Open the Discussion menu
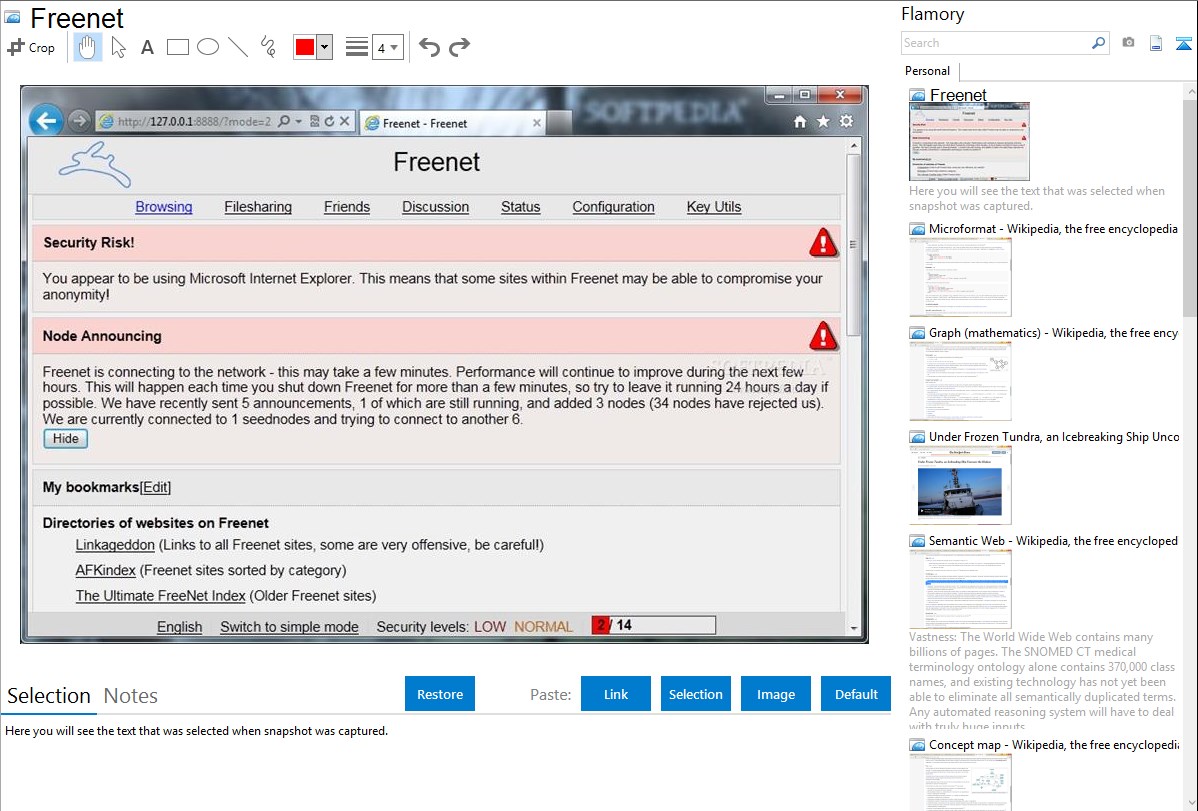1198x811 pixels. [x=435, y=207]
